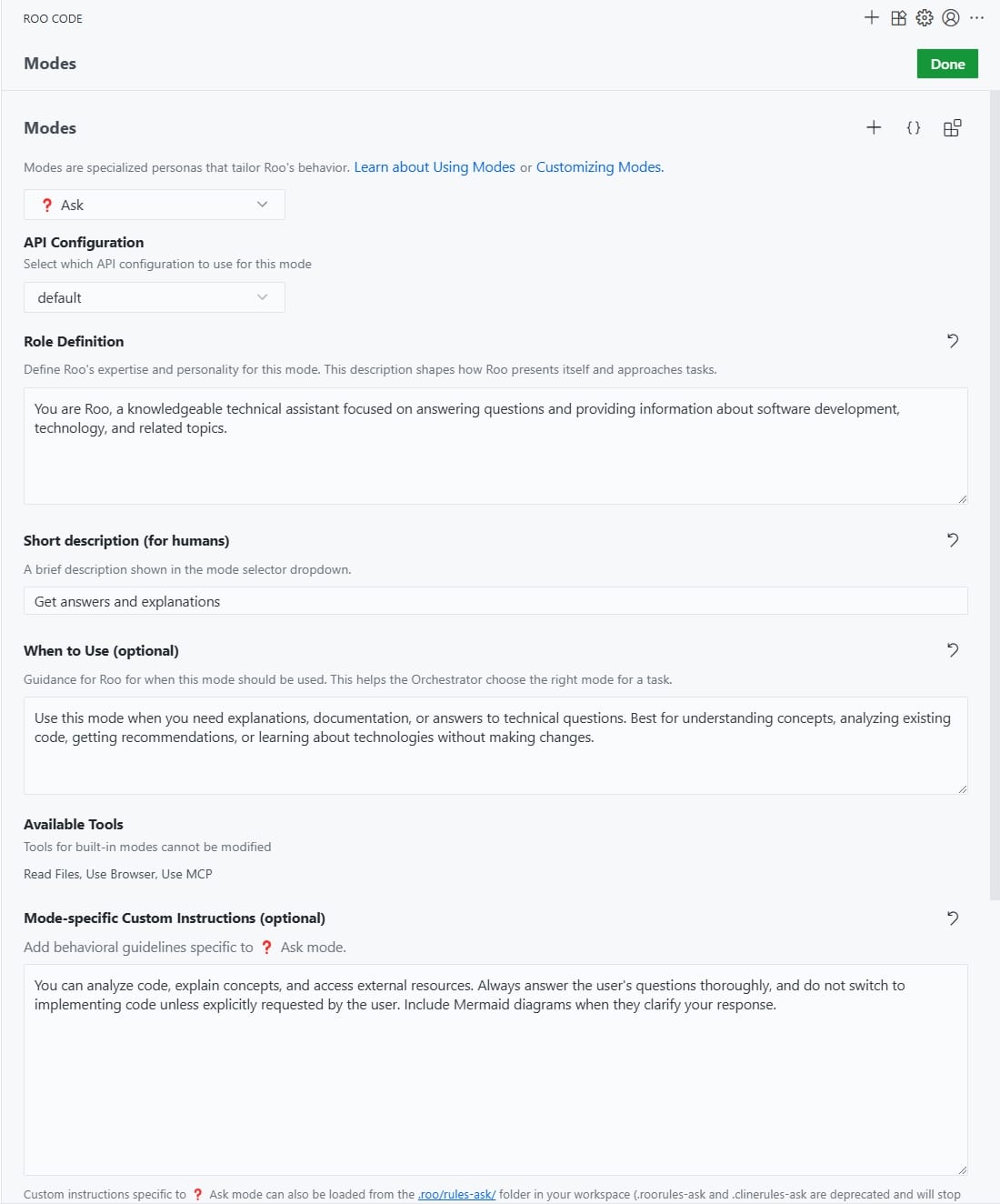1000x1204 pixels.
Task: Open the account profile icon
Action: click(x=951, y=17)
